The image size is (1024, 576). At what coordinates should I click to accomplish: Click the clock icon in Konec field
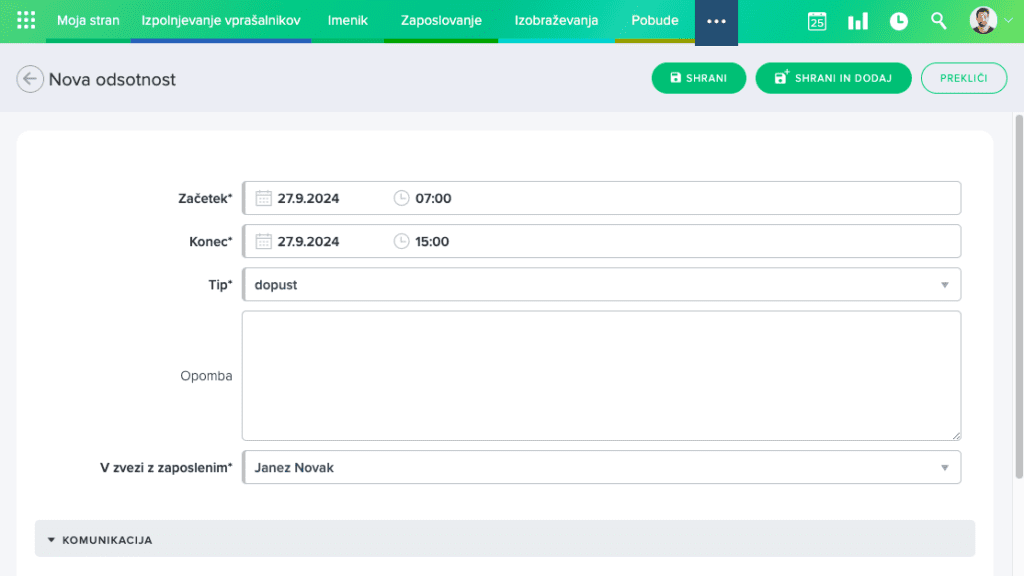pyautogui.click(x=402, y=241)
